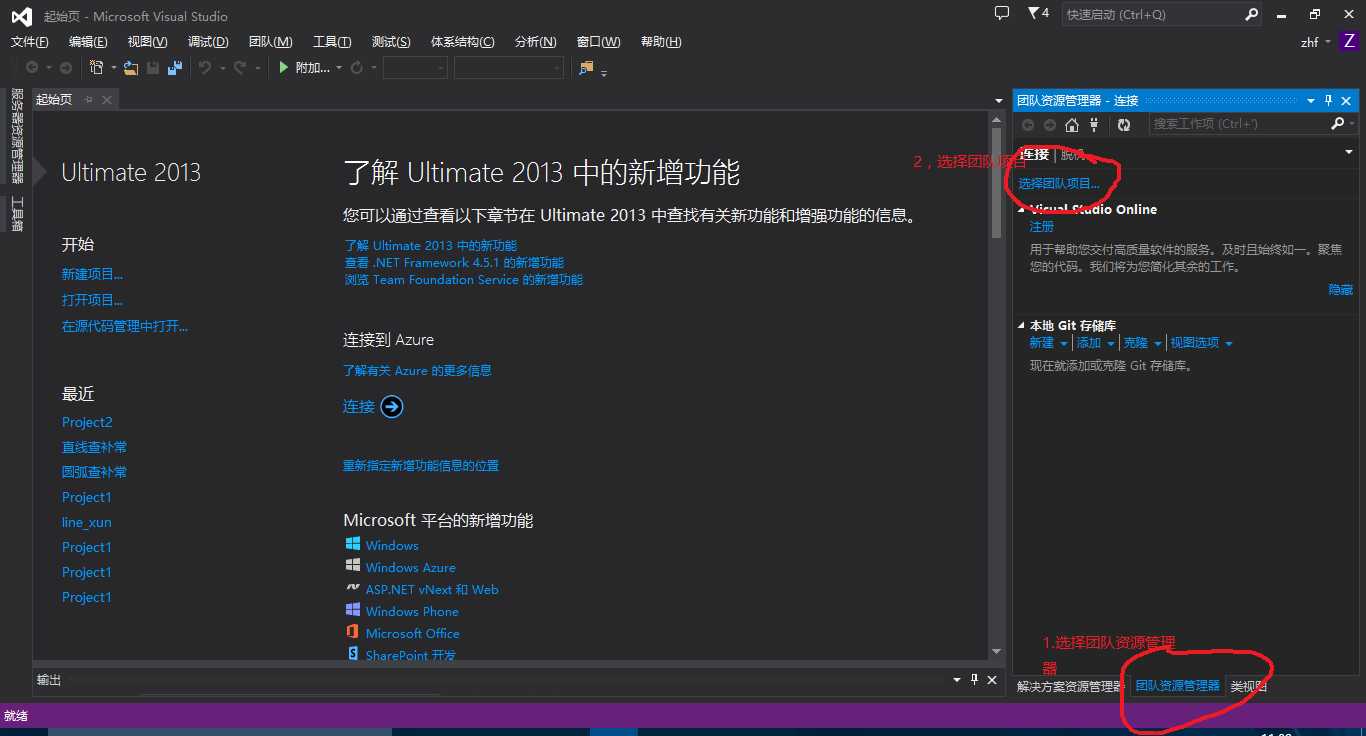Open the 克隆 Git repository dropdown
Image resolution: width=1366 pixels, height=736 pixels.
pyautogui.click(x=1158, y=343)
